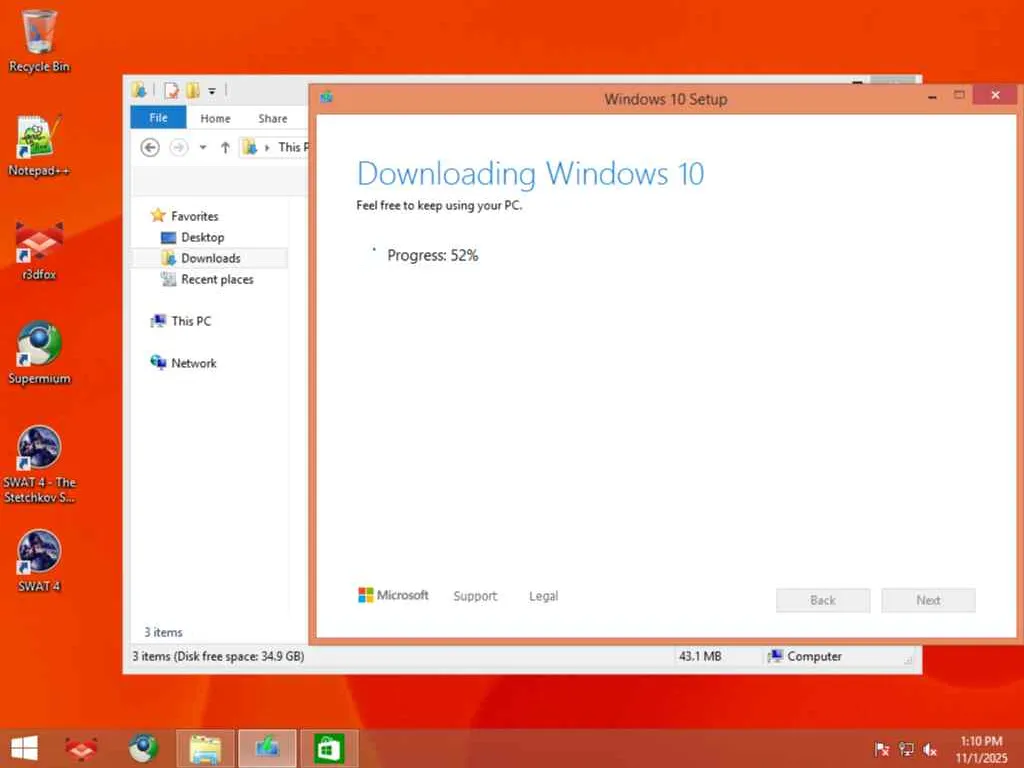Open the File tab in Explorer

click(159, 118)
